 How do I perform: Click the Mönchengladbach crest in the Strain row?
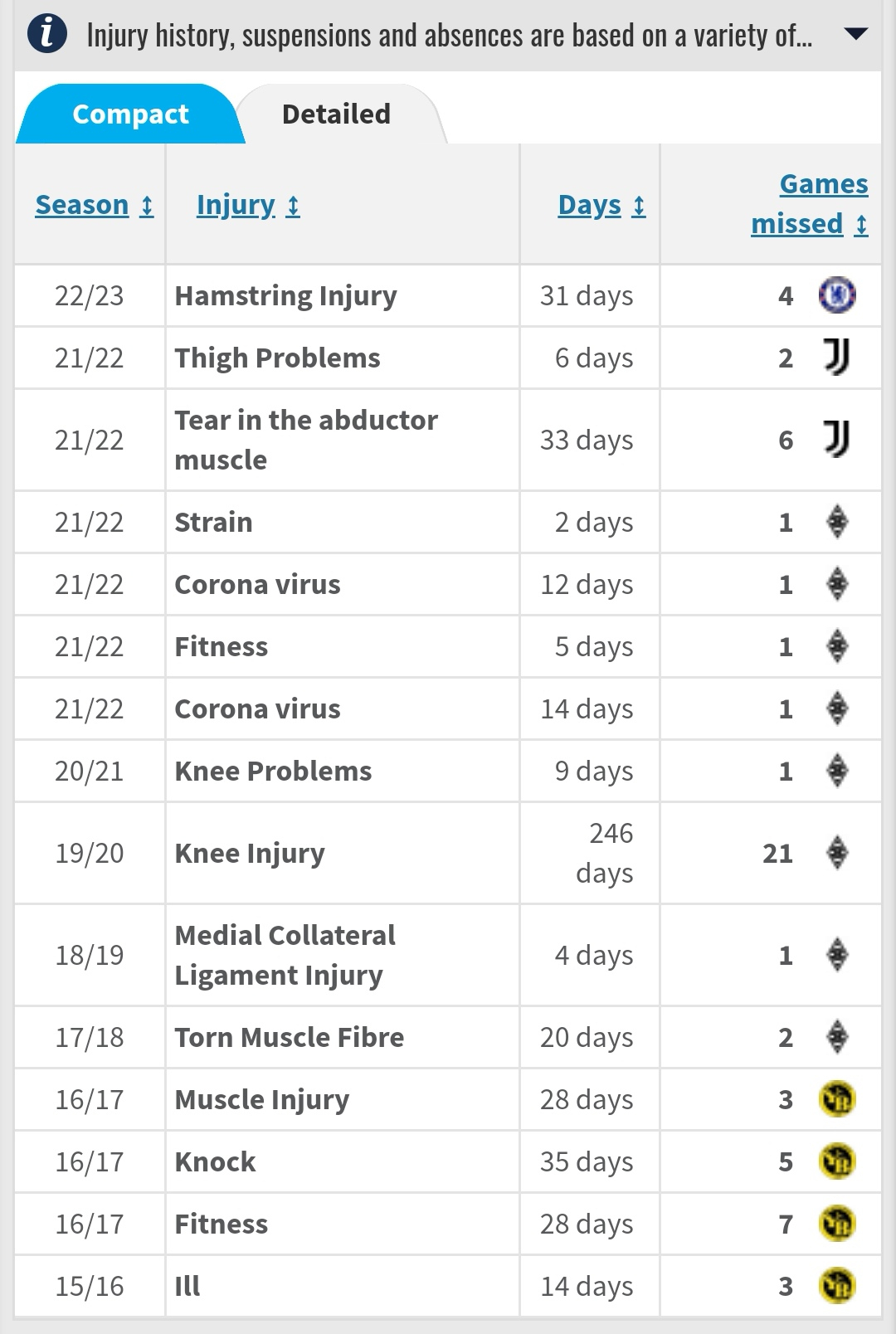coord(837,522)
